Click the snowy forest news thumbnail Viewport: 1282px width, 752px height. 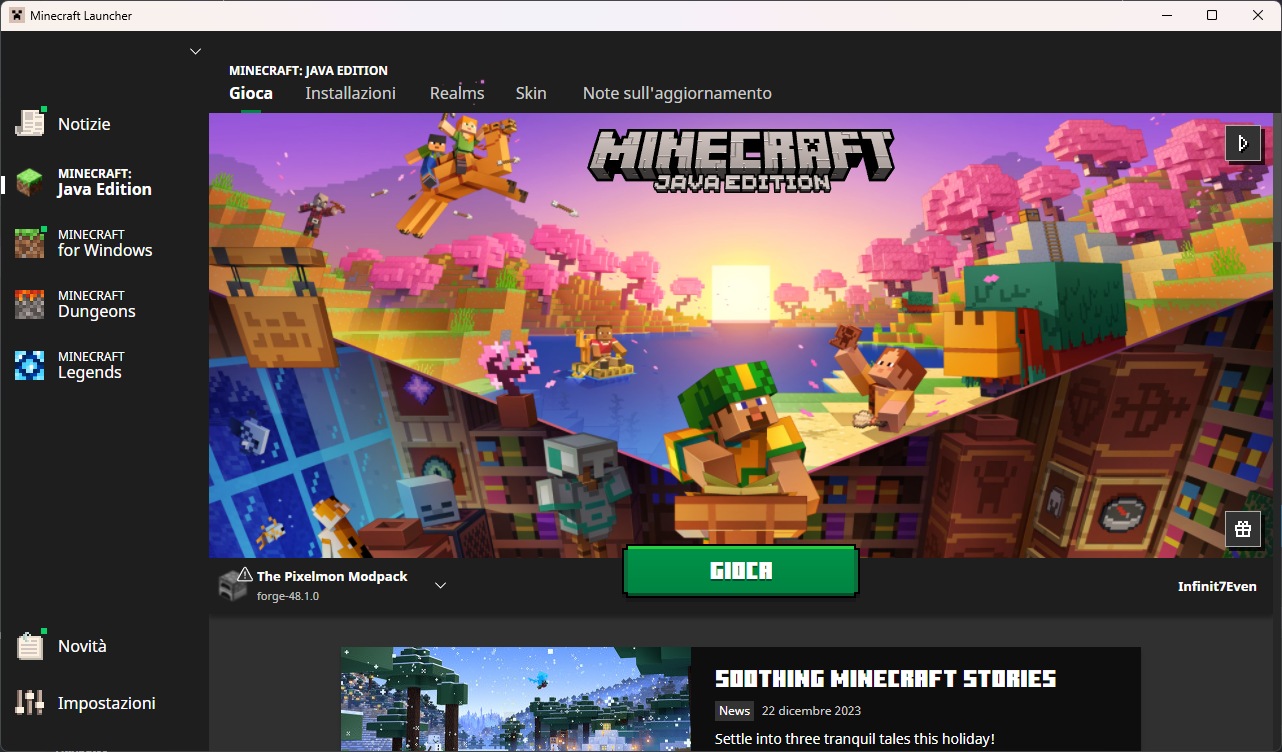pyautogui.click(x=515, y=699)
